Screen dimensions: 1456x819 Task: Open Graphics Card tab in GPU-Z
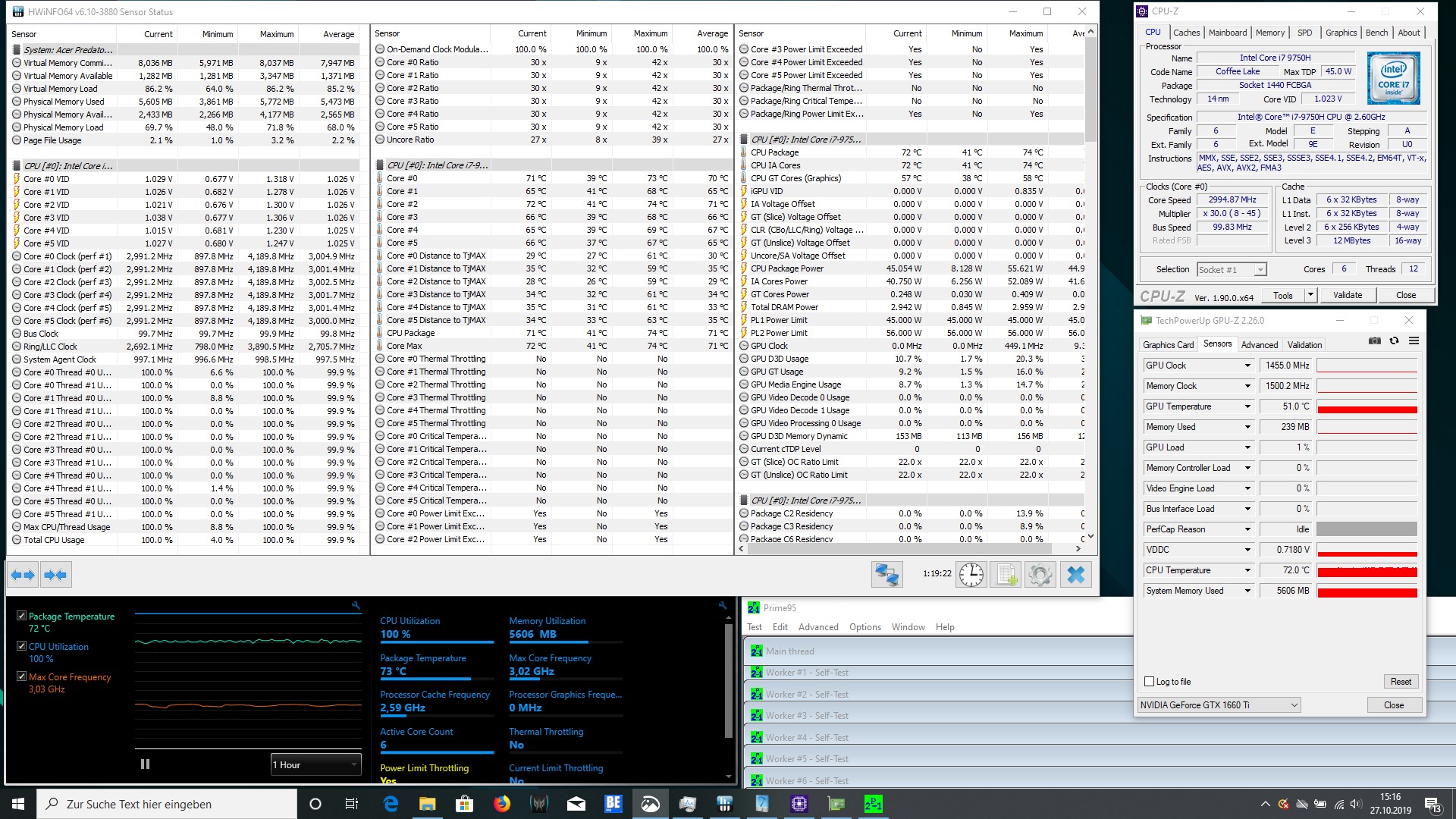[1168, 345]
